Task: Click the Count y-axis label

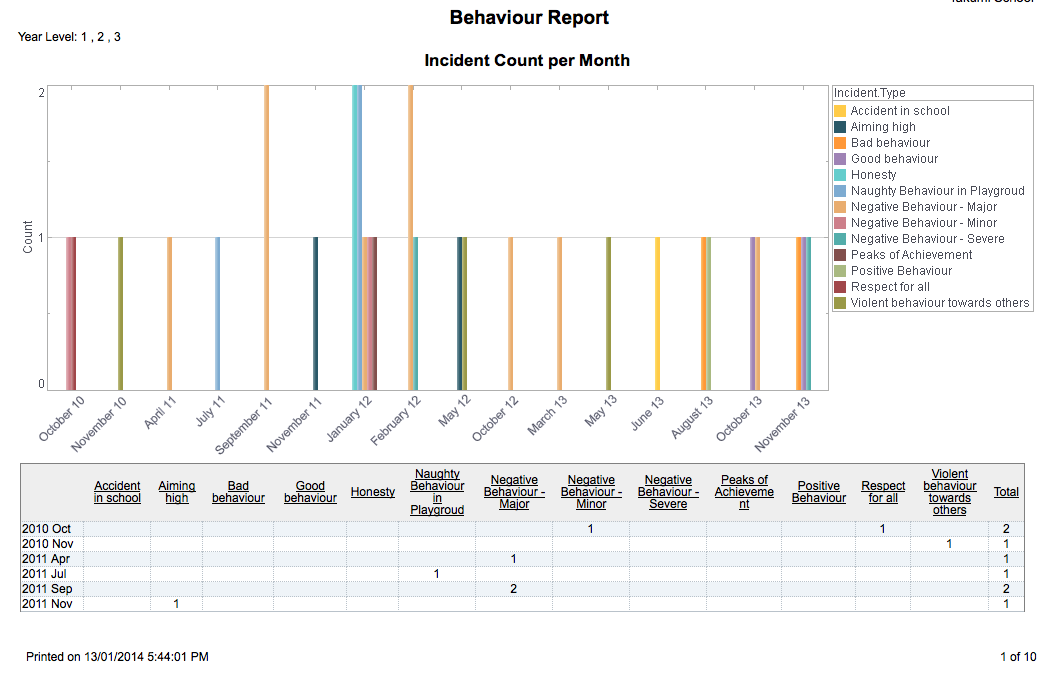Action: pos(28,237)
